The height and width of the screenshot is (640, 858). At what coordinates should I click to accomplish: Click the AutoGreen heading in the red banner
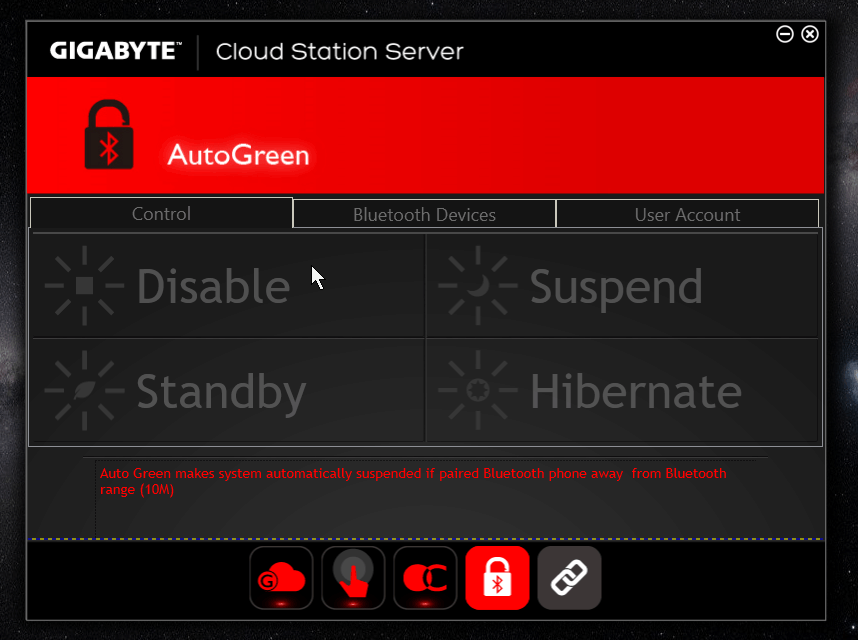click(x=239, y=155)
